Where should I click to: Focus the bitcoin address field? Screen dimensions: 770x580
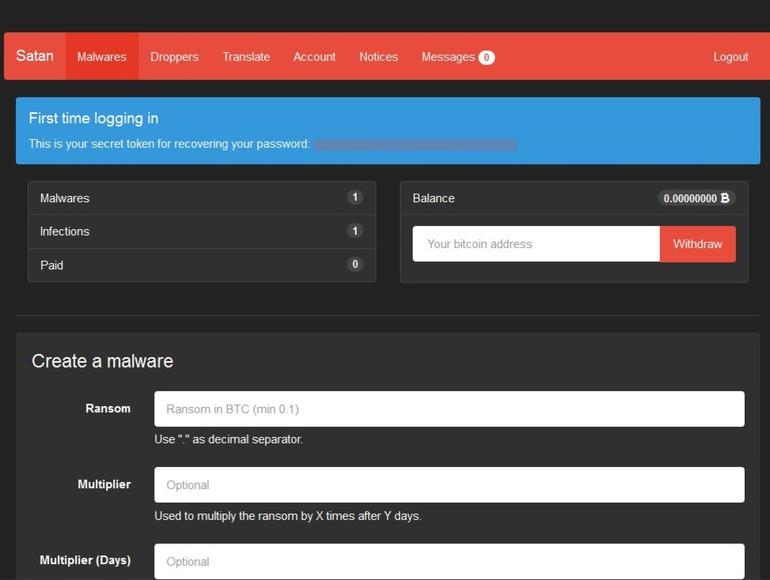tap(536, 244)
